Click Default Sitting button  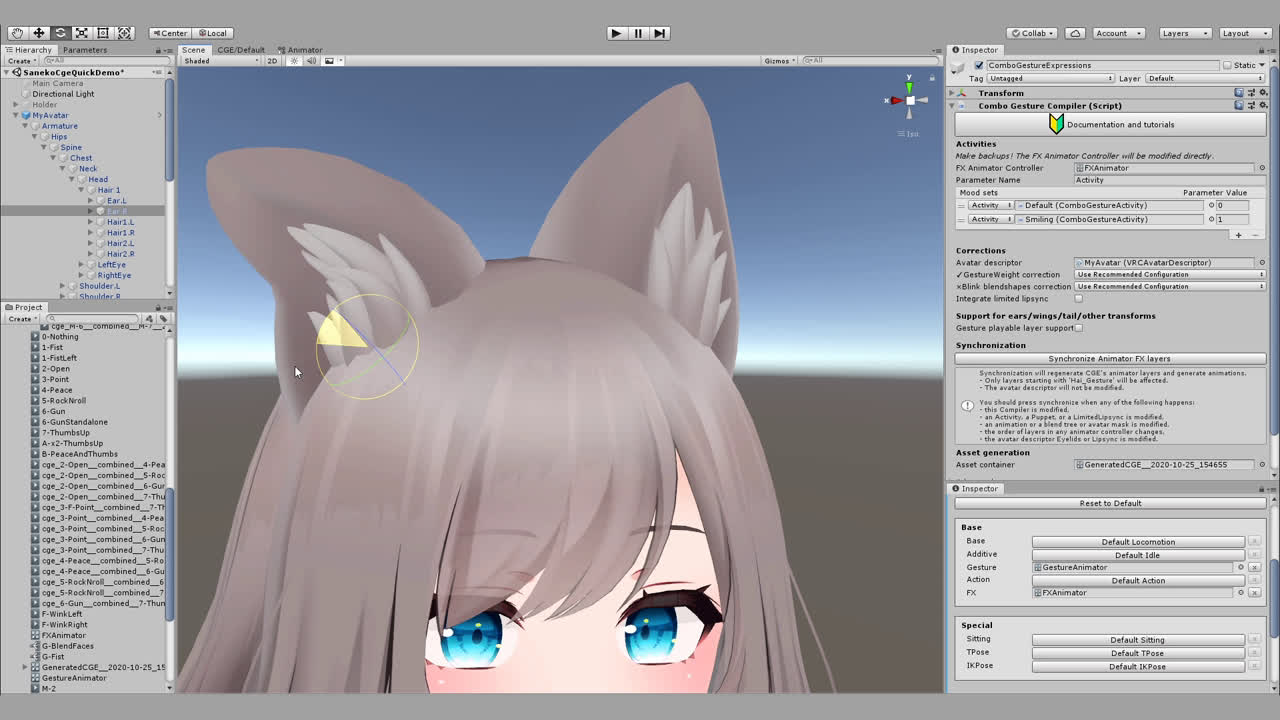[x=1138, y=640]
